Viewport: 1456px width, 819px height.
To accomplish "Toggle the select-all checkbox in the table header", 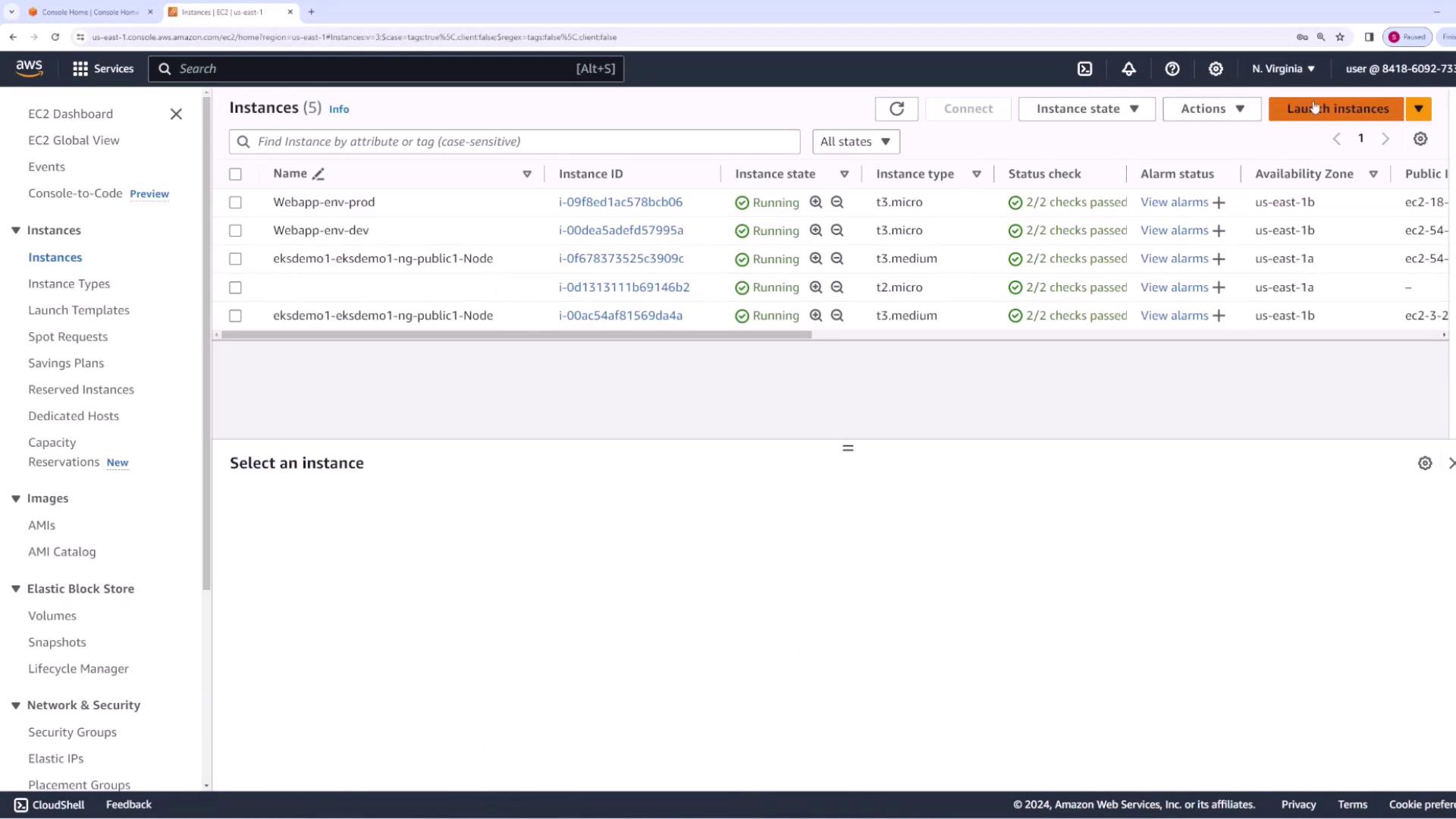I will [x=235, y=174].
